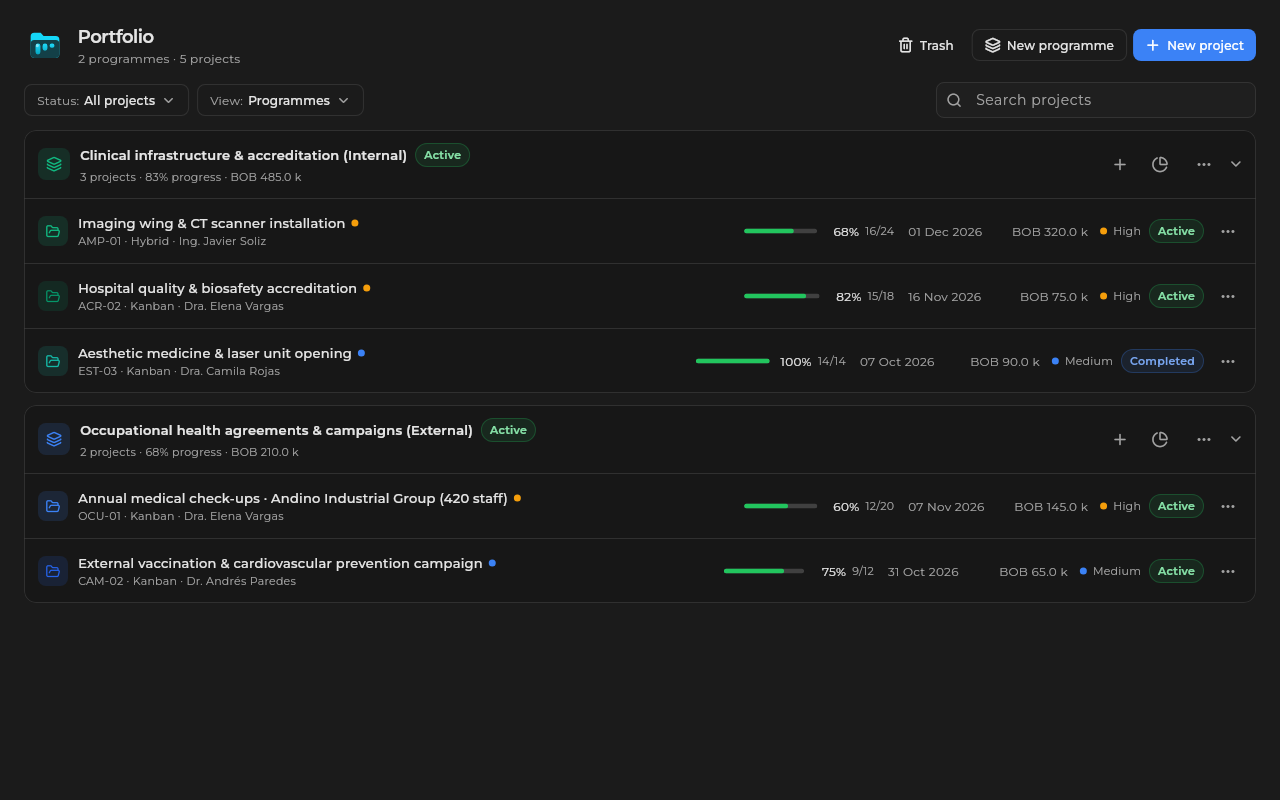Click folder icon of Aesthetic medicine project
1280x800 pixels.
tap(53, 361)
